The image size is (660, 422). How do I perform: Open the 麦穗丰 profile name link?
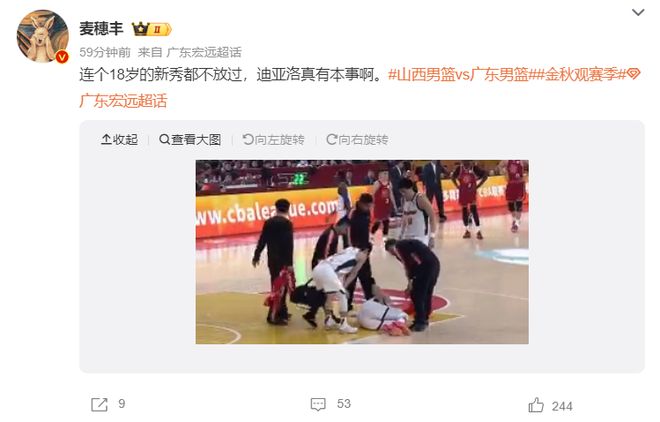coord(101,29)
